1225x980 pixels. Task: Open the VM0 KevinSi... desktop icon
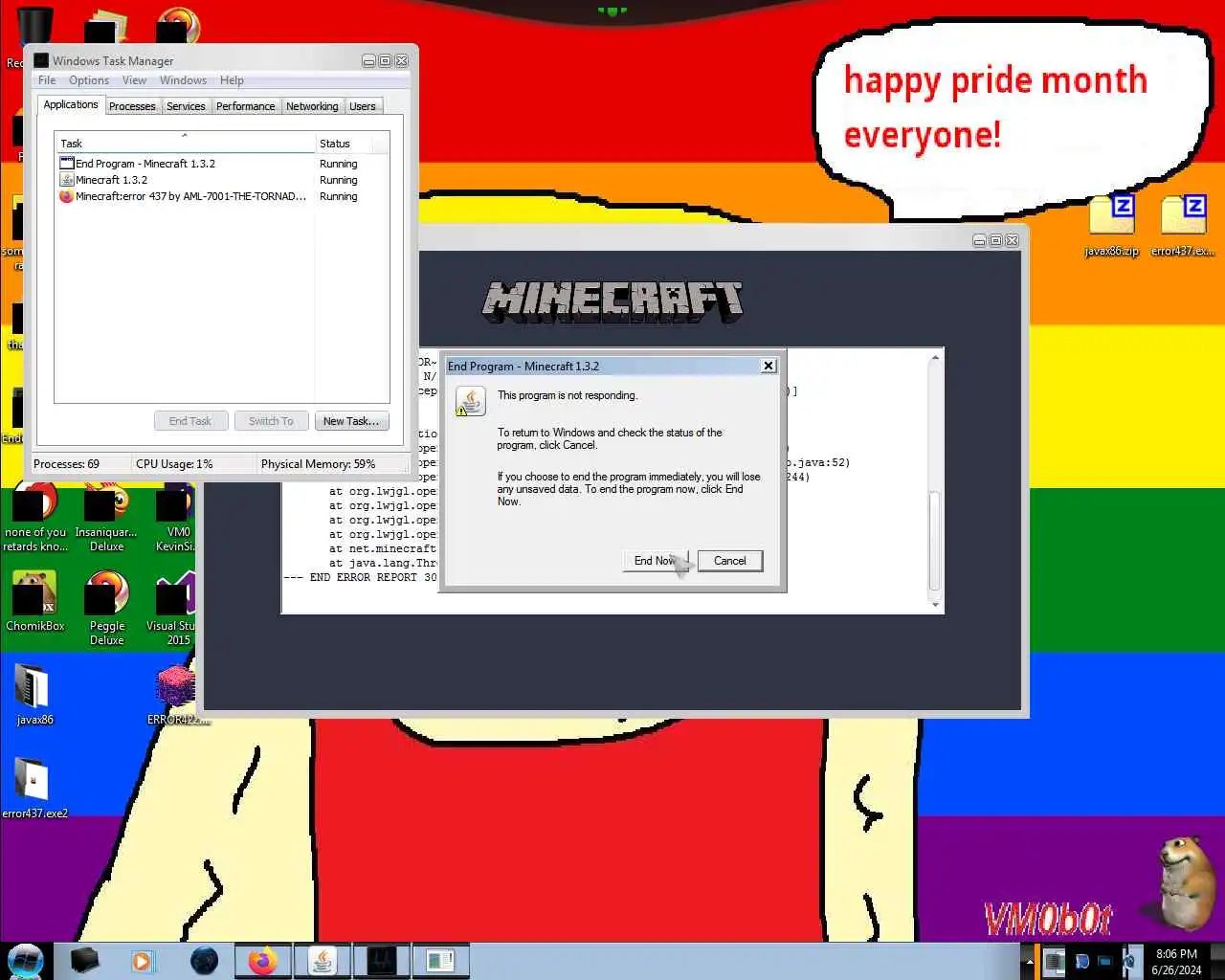(174, 518)
